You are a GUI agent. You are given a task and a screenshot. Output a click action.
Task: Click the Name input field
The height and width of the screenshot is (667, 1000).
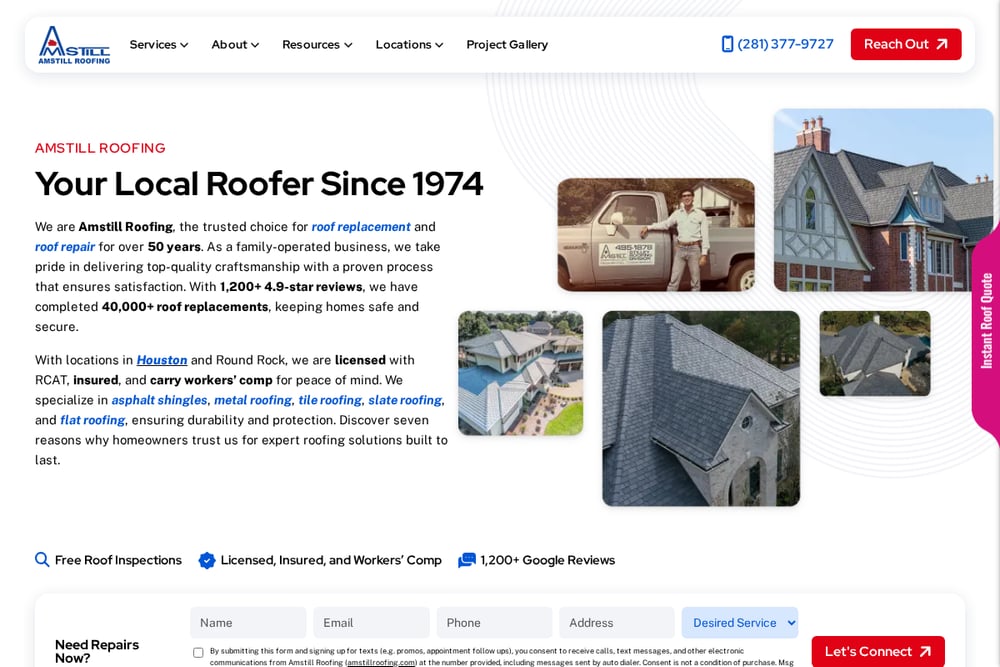tap(248, 622)
